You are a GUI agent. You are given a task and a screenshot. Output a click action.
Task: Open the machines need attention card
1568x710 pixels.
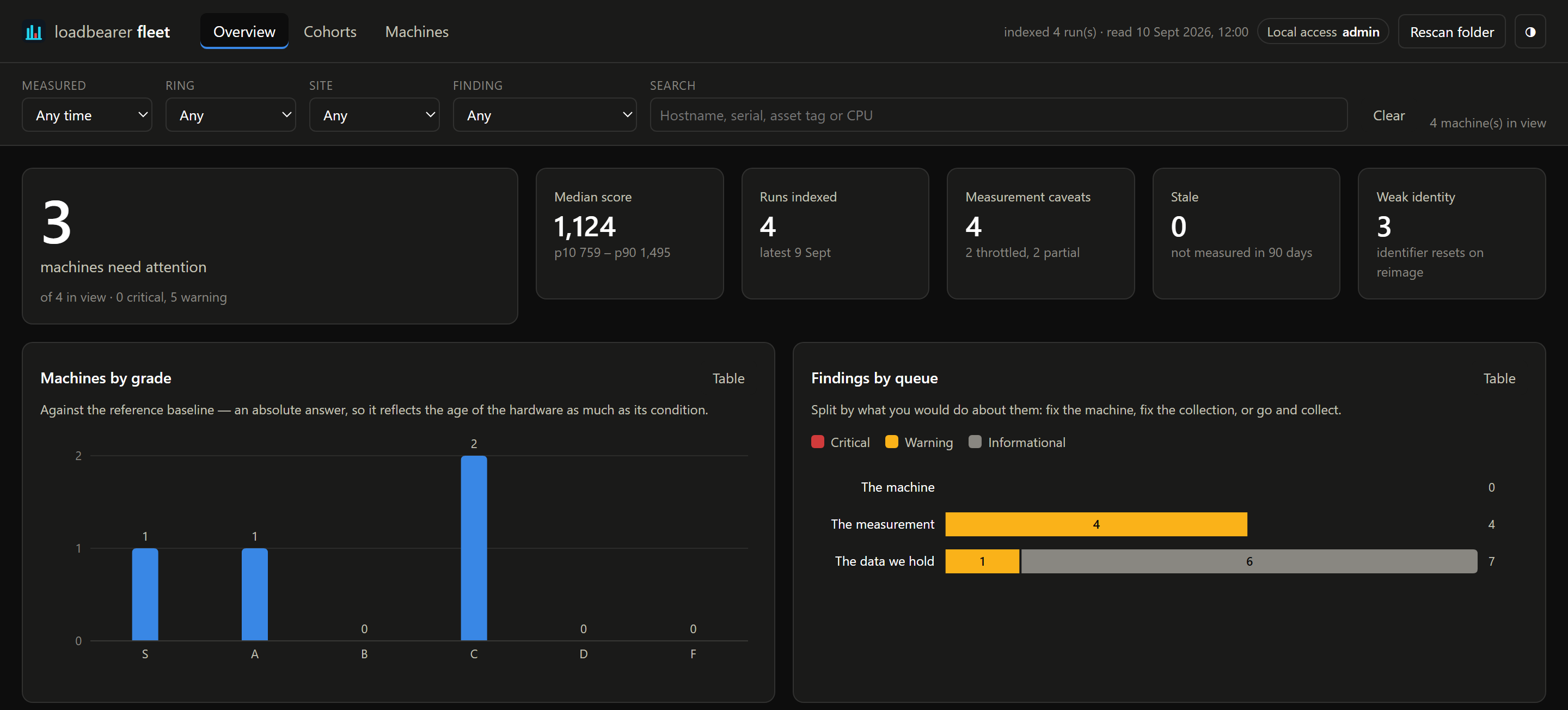click(269, 246)
